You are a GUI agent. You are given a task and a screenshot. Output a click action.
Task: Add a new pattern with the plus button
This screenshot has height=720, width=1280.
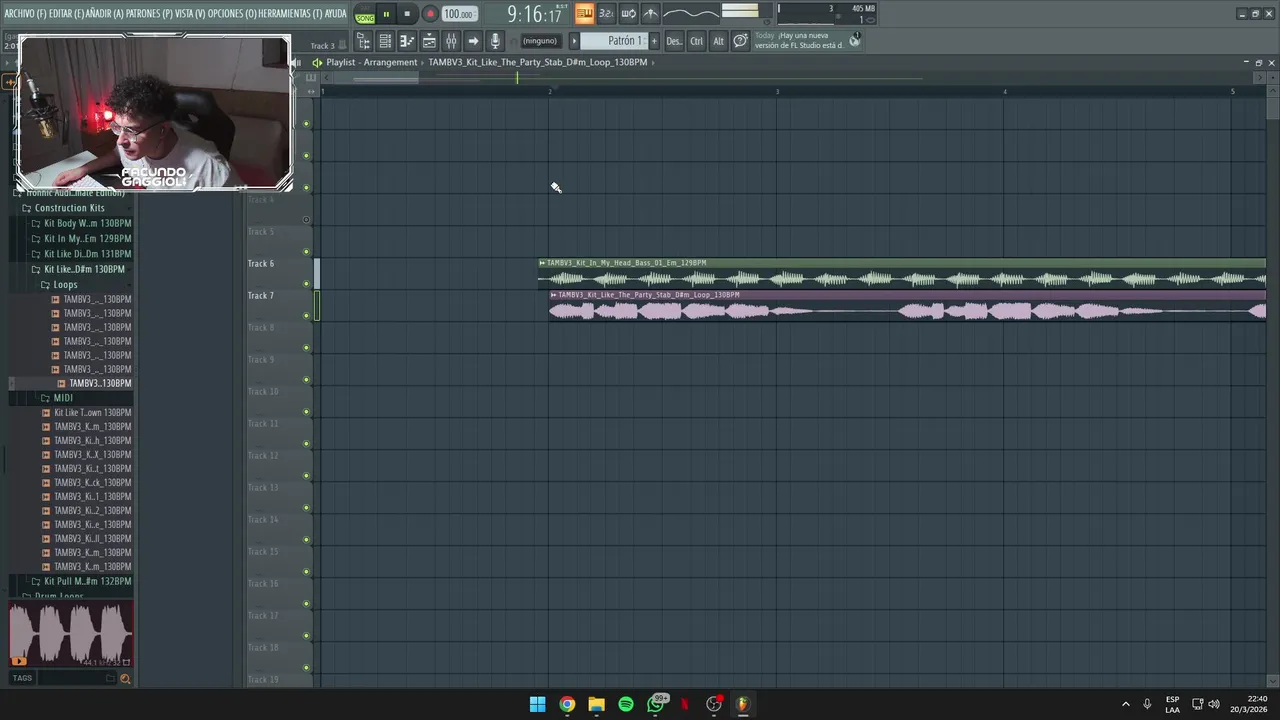tap(654, 41)
